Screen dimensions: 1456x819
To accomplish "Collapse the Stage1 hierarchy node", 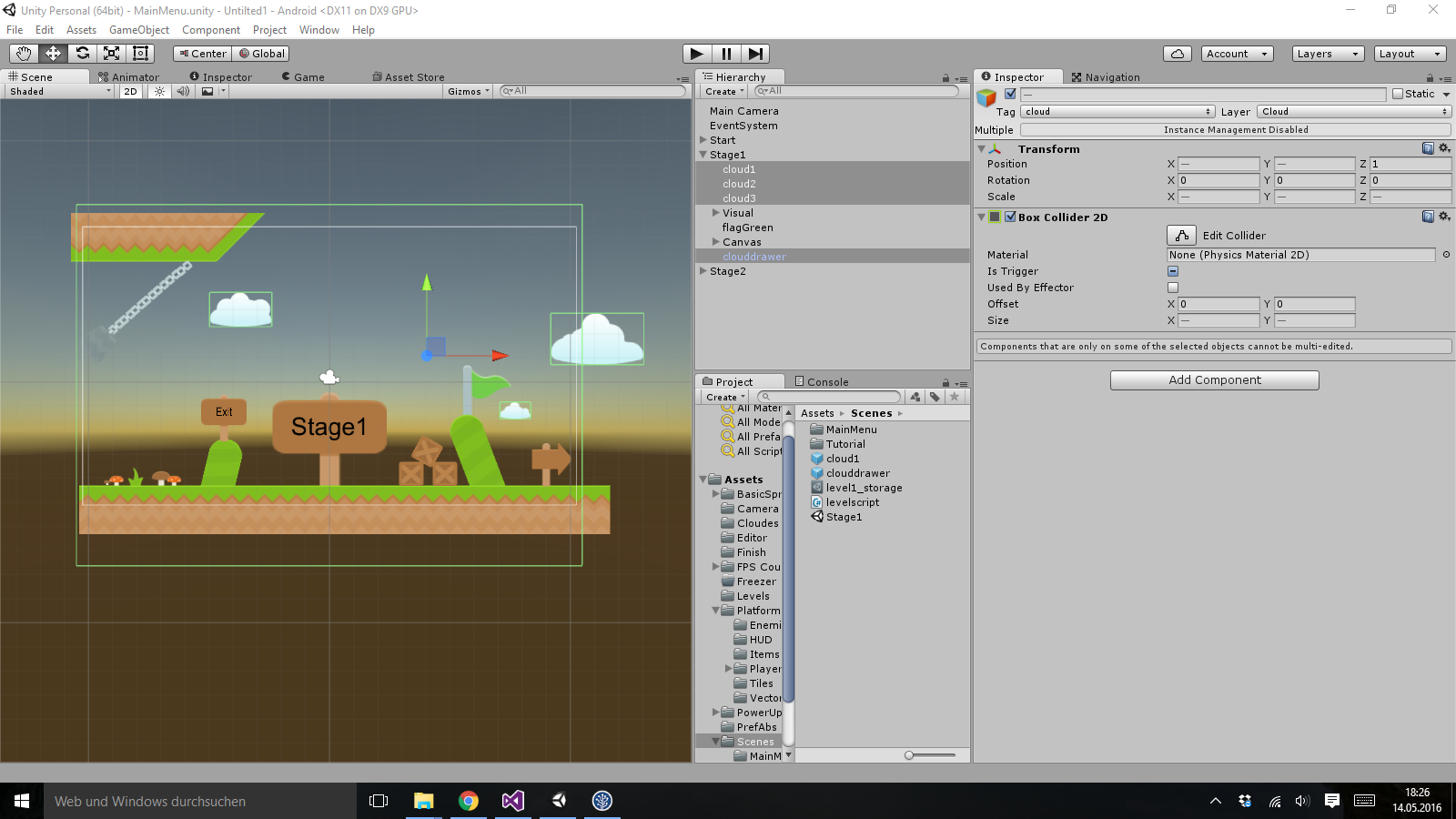I will pyautogui.click(x=703, y=155).
